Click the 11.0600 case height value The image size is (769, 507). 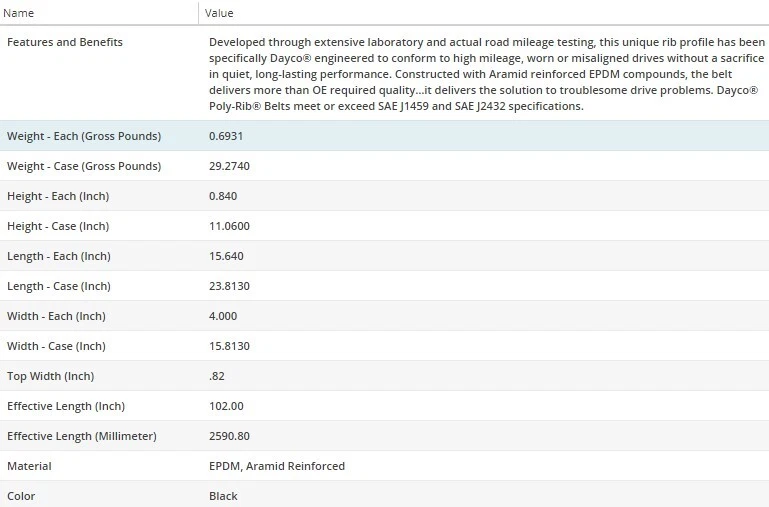[229, 226]
